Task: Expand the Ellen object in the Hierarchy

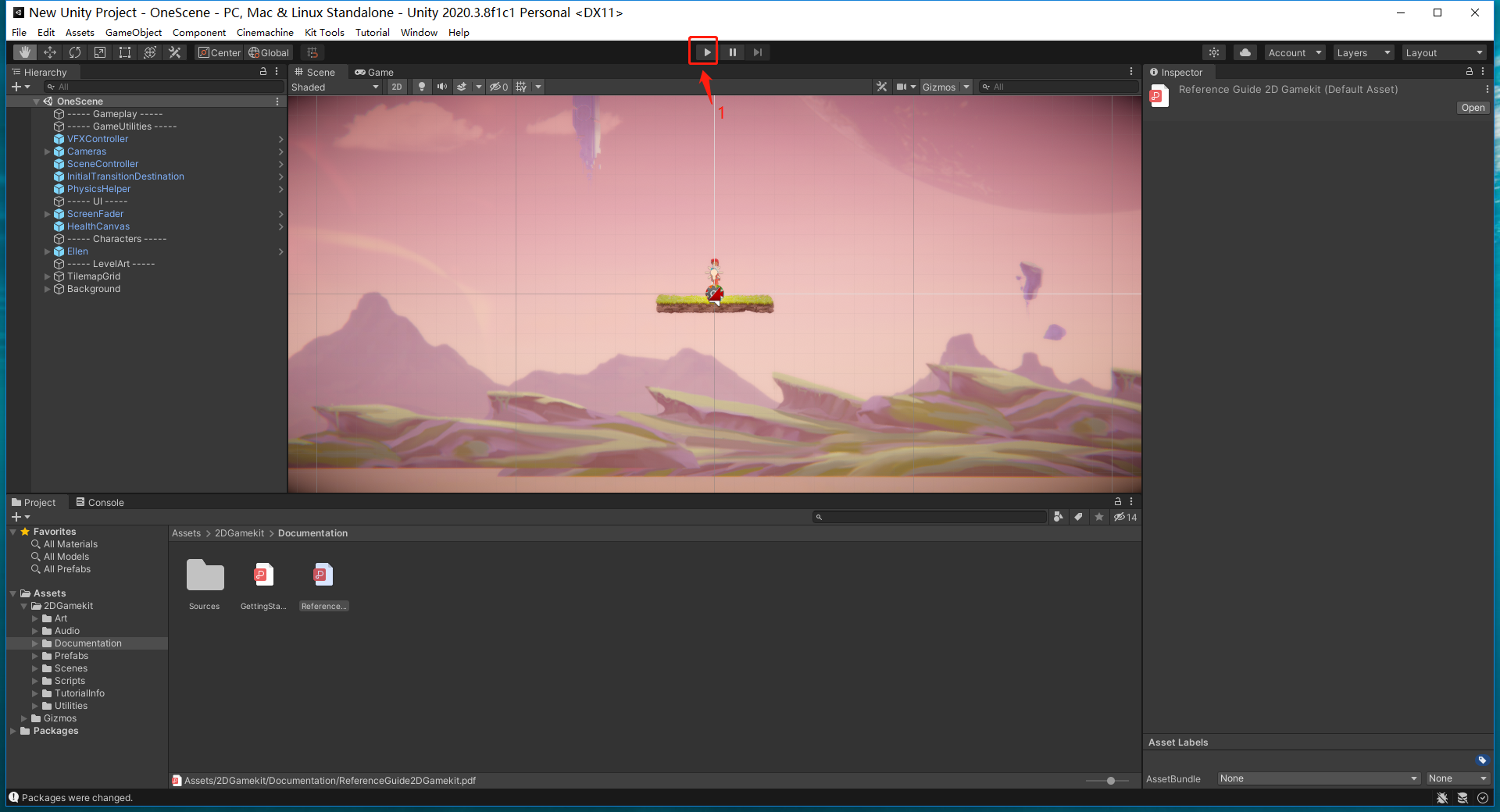Action: coord(48,251)
